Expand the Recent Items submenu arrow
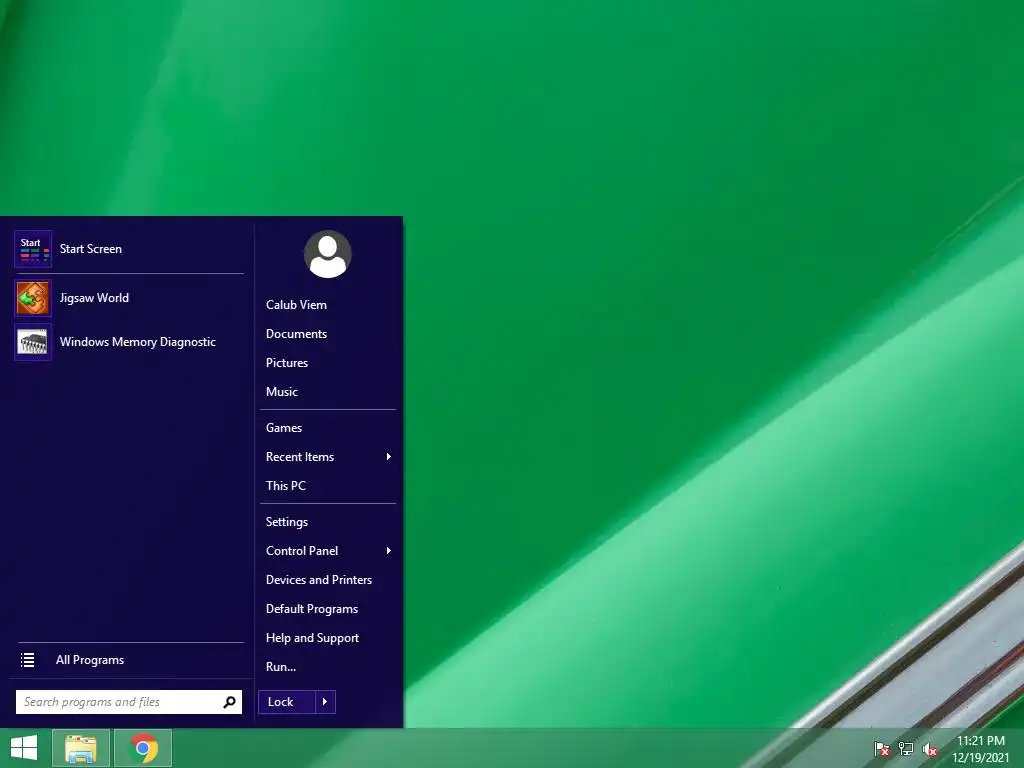The width and height of the screenshot is (1024, 768). [x=389, y=456]
